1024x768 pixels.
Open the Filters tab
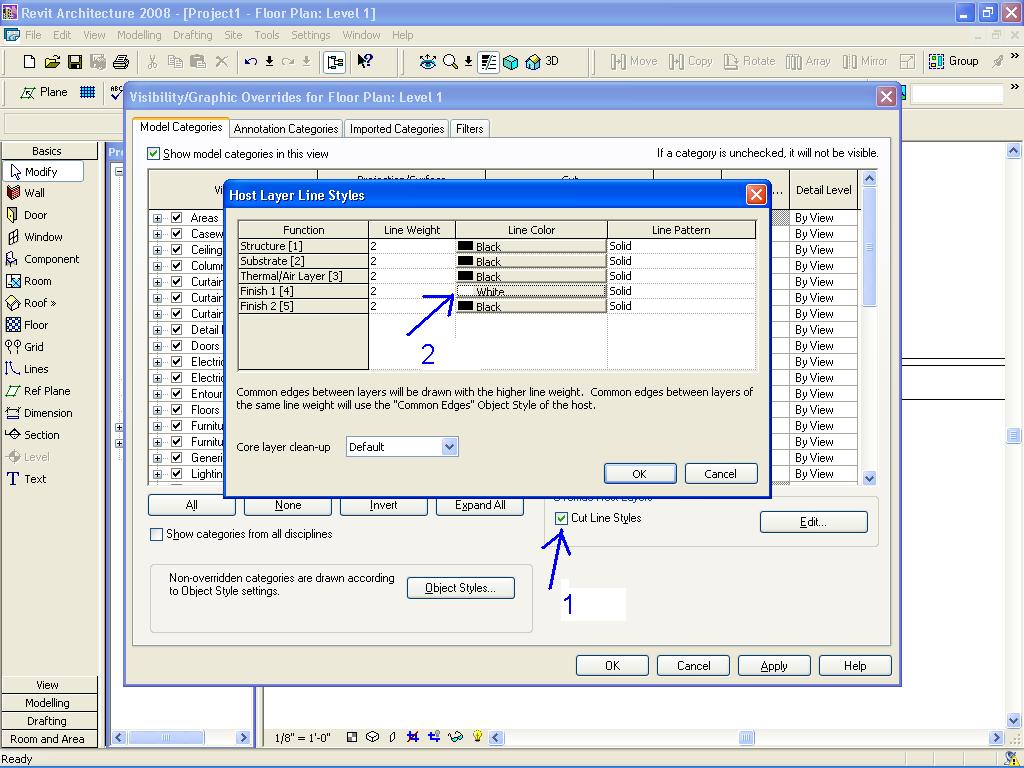pos(469,129)
